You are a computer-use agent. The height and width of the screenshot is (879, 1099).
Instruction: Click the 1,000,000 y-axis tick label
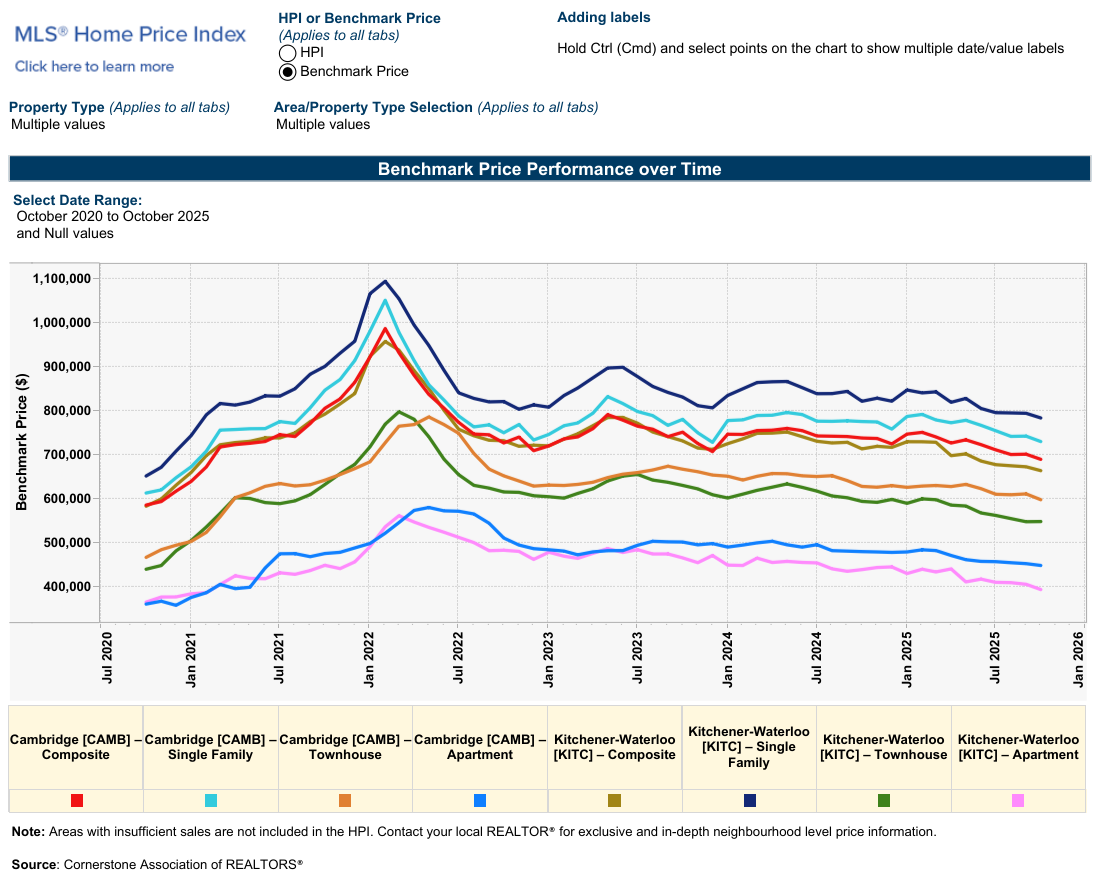pyautogui.click(x=61, y=323)
